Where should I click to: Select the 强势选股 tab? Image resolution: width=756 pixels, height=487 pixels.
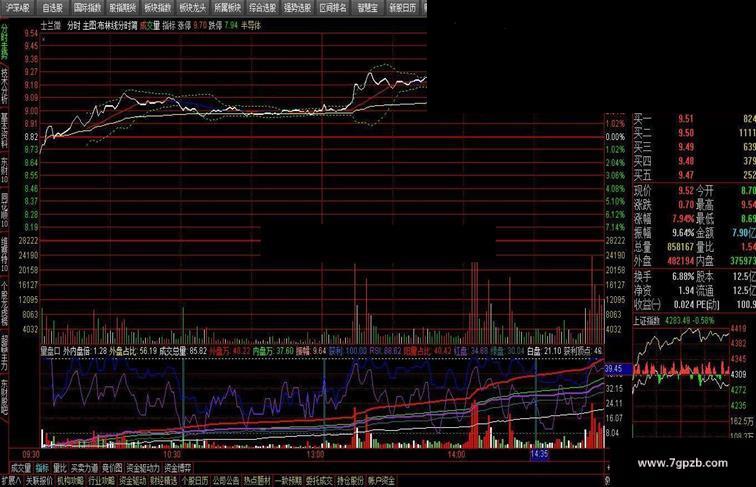(297, 8)
